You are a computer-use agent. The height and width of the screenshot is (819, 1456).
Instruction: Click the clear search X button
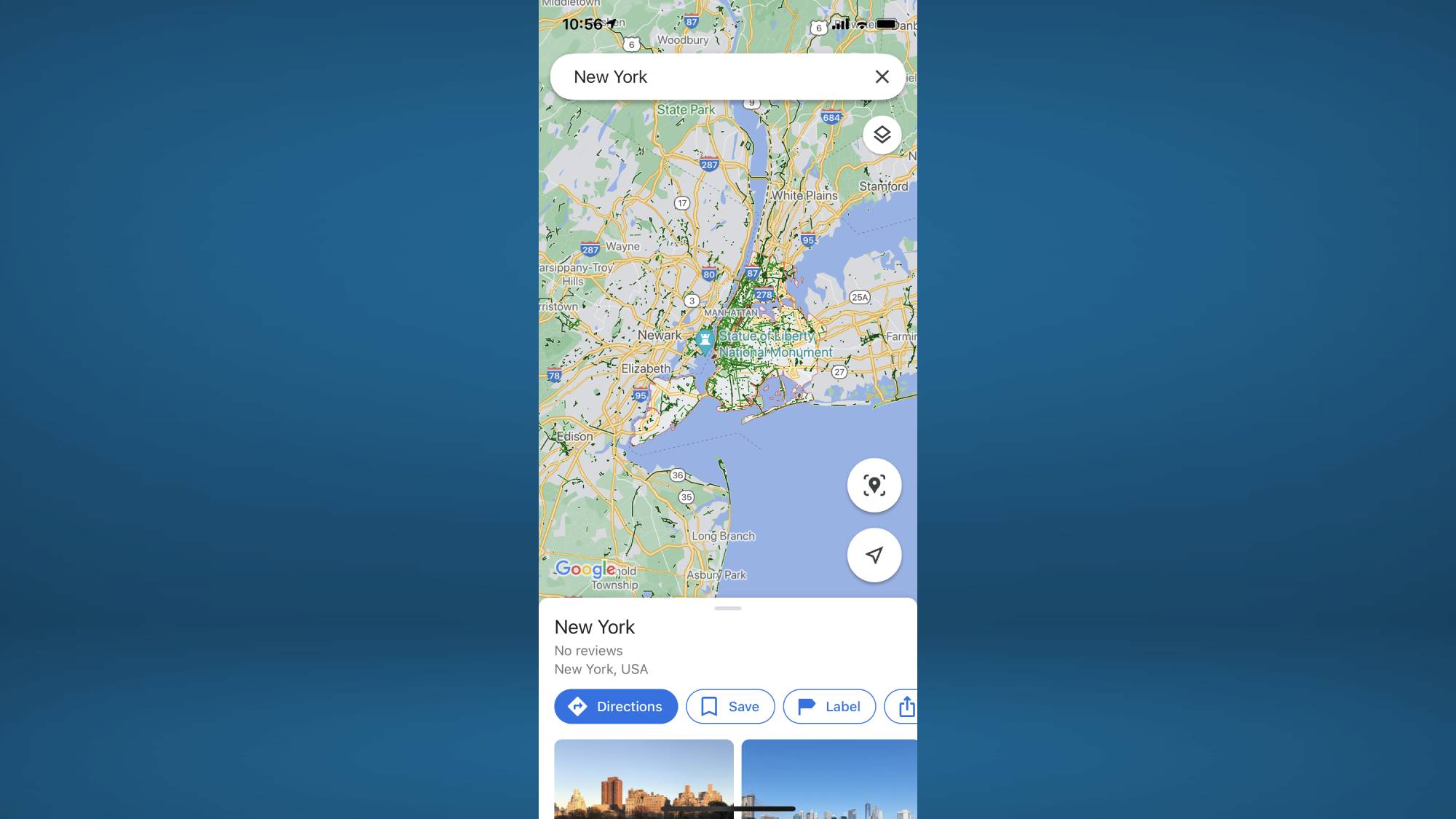click(x=881, y=76)
